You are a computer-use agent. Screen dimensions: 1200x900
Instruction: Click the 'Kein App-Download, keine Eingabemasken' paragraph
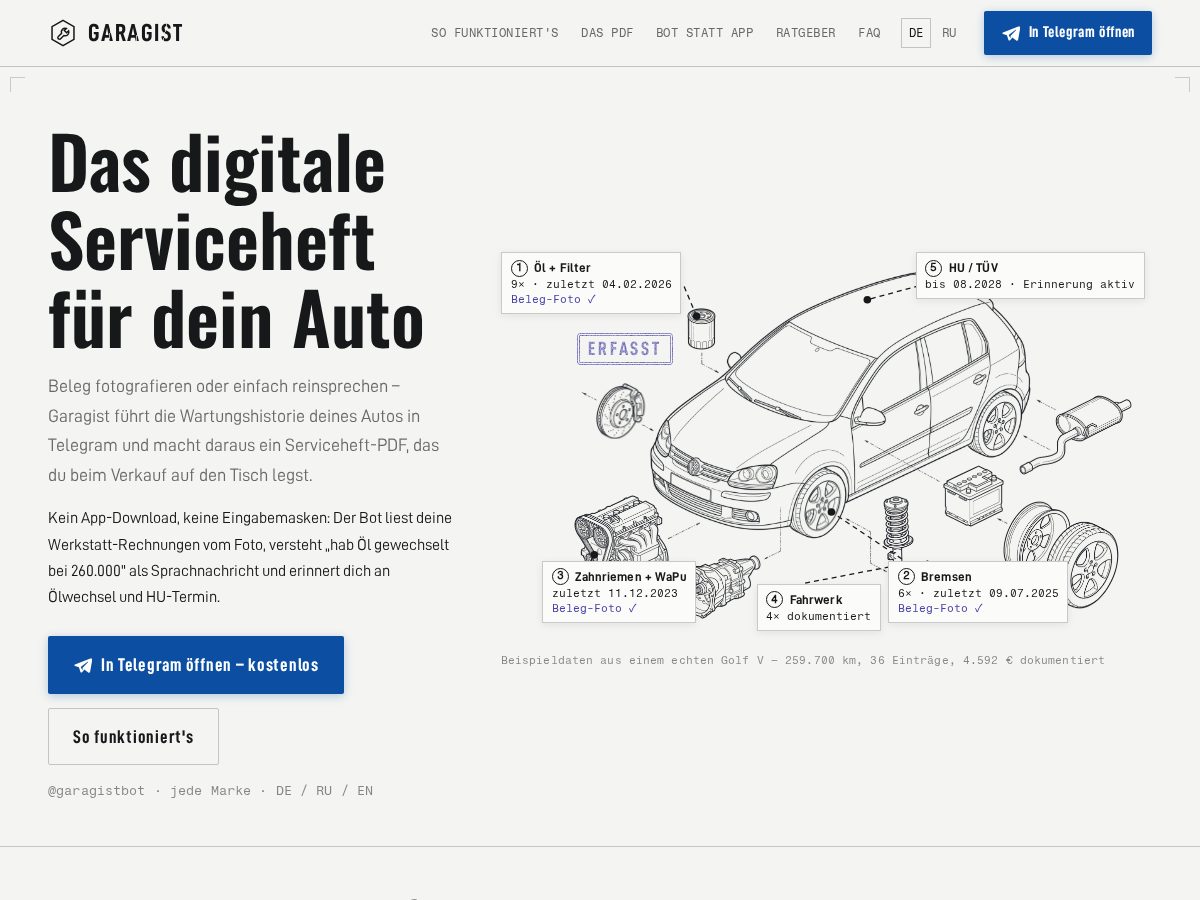tap(250, 558)
